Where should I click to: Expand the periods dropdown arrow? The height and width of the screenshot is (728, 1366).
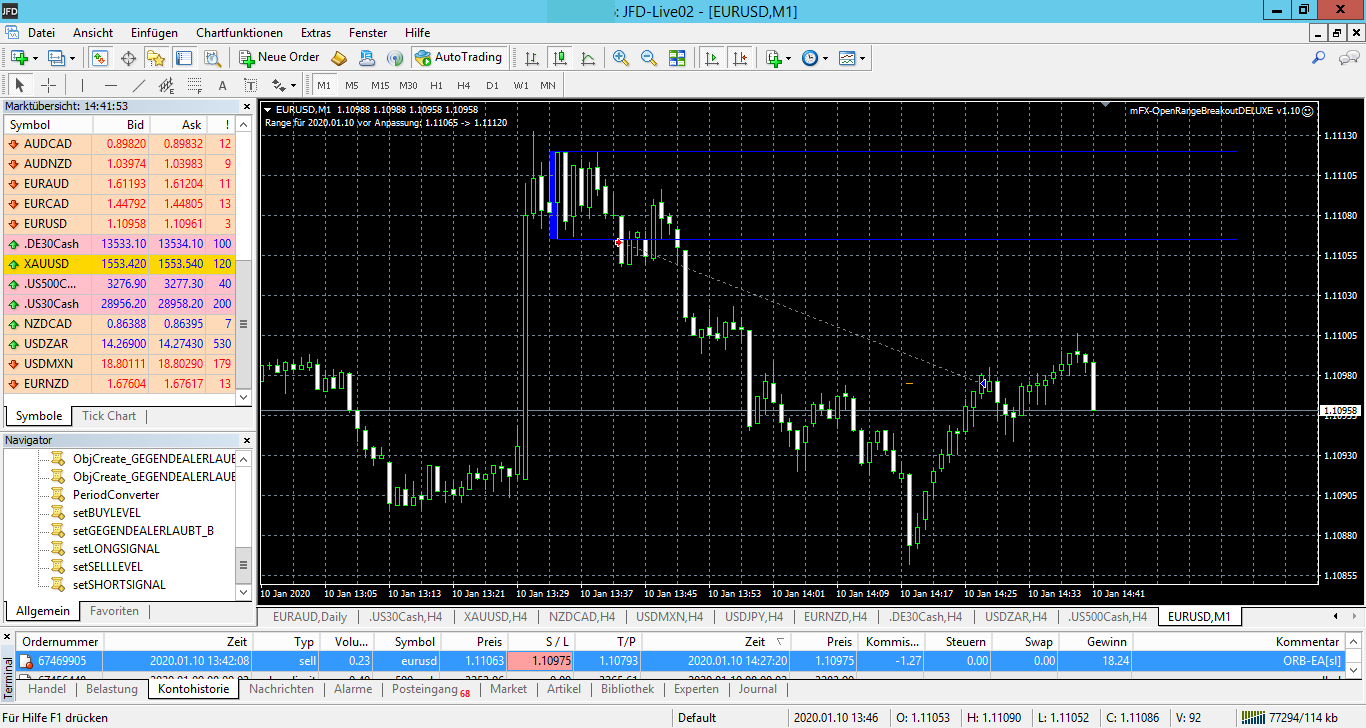point(826,58)
